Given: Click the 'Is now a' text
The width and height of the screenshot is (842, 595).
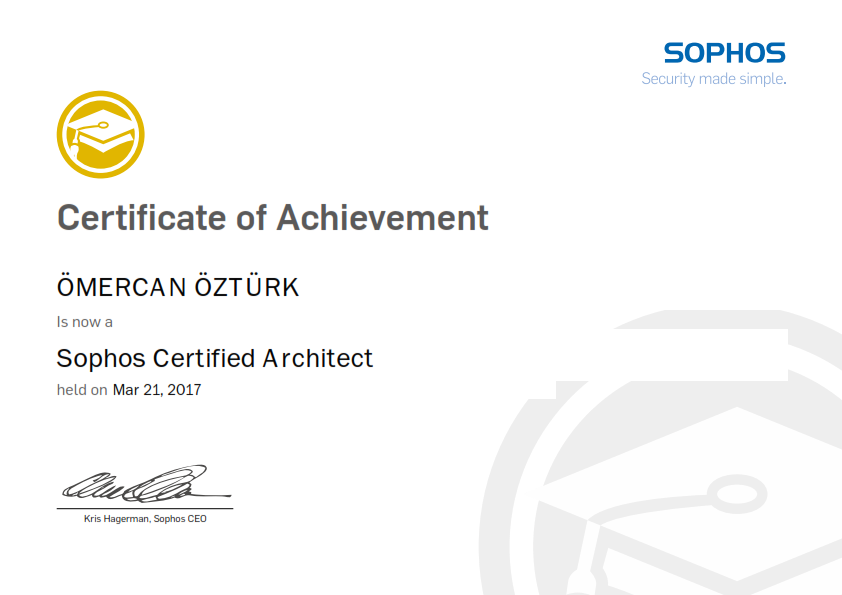Looking at the screenshot, I should [85, 322].
